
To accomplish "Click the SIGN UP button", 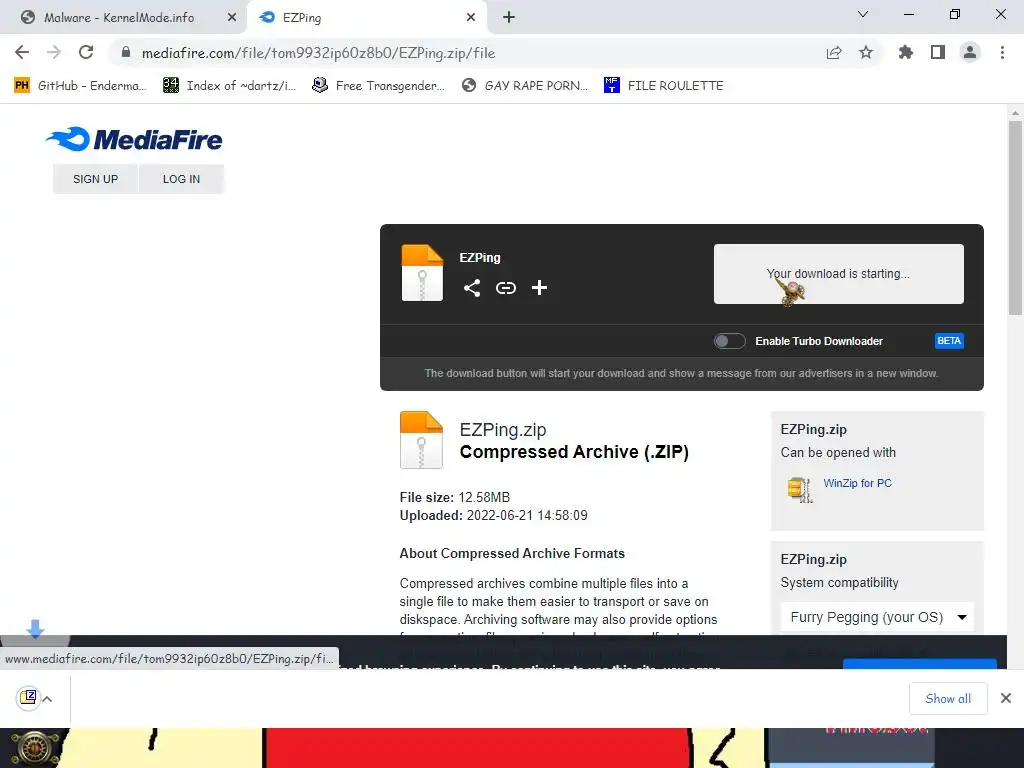I will [95, 179].
